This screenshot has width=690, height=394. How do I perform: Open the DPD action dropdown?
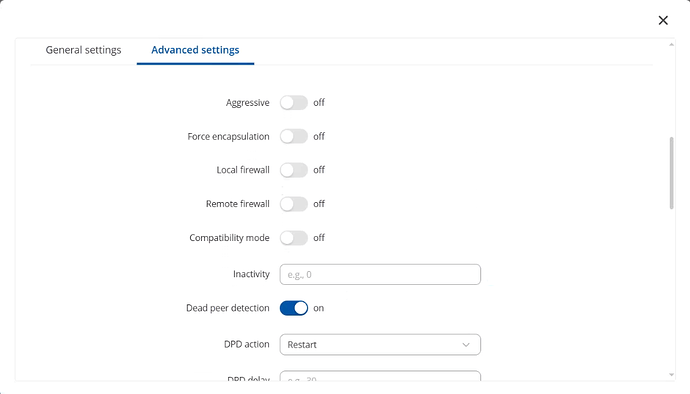pyautogui.click(x=380, y=345)
